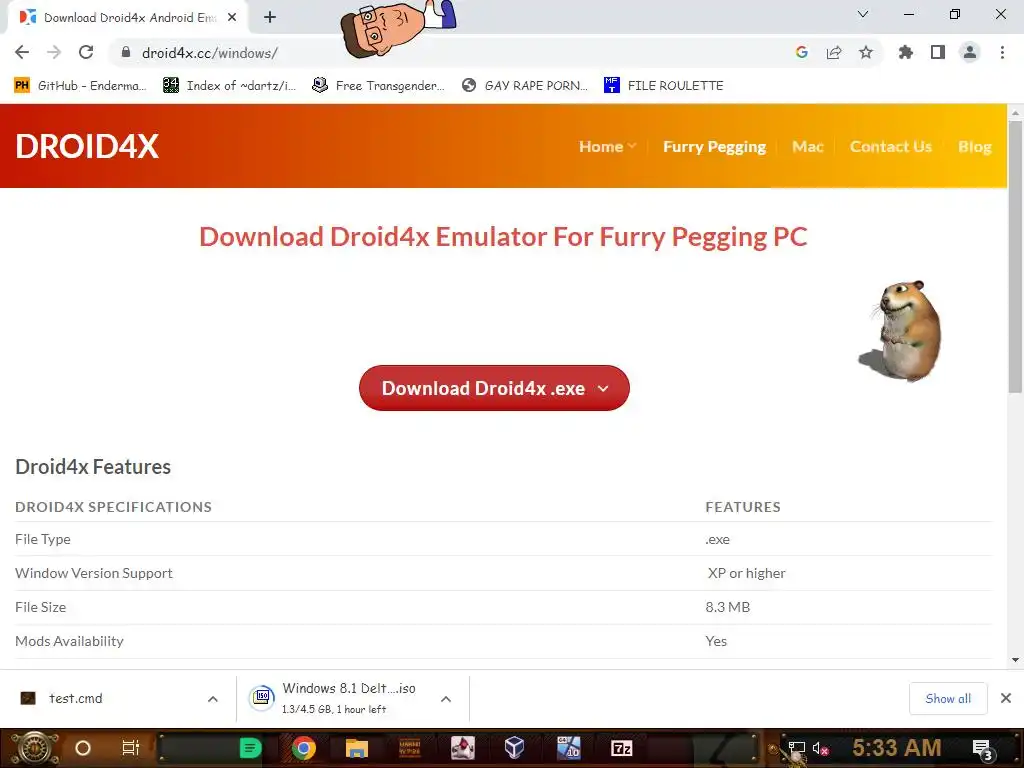Expand the Home menu dropdown
Image resolution: width=1024 pixels, height=768 pixels.
[607, 146]
